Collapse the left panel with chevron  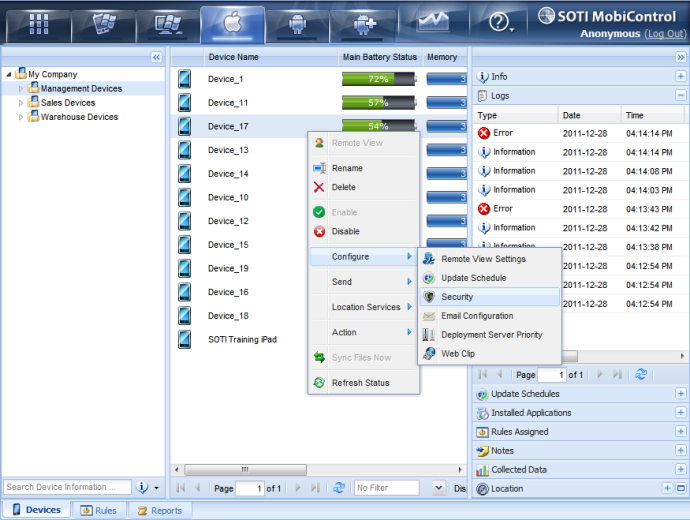click(156, 58)
